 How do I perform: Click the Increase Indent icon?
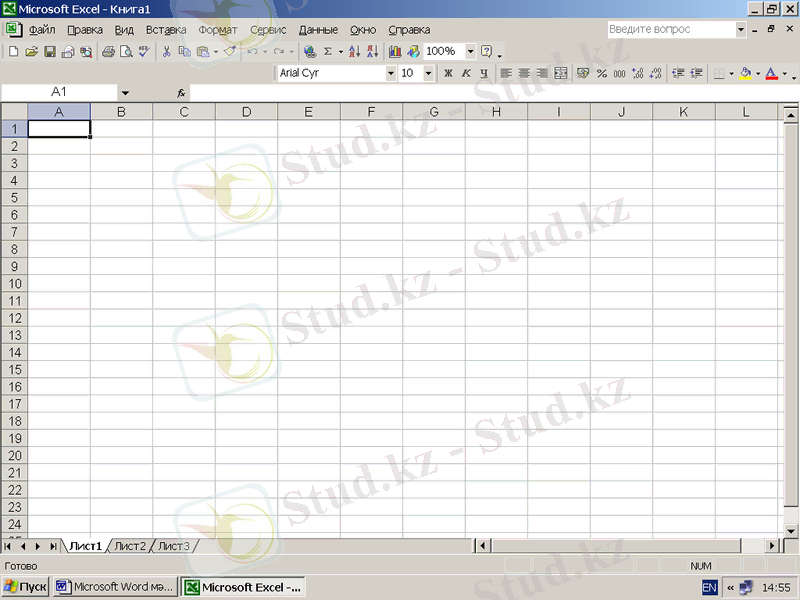[696, 73]
